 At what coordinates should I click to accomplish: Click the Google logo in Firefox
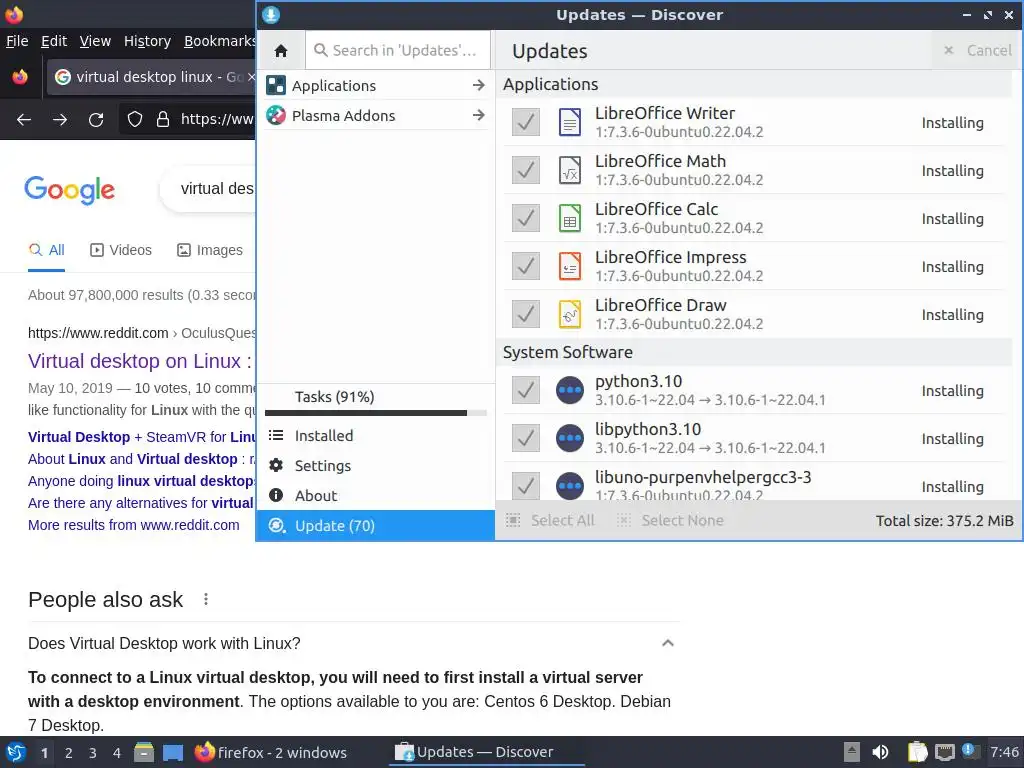pos(69,190)
